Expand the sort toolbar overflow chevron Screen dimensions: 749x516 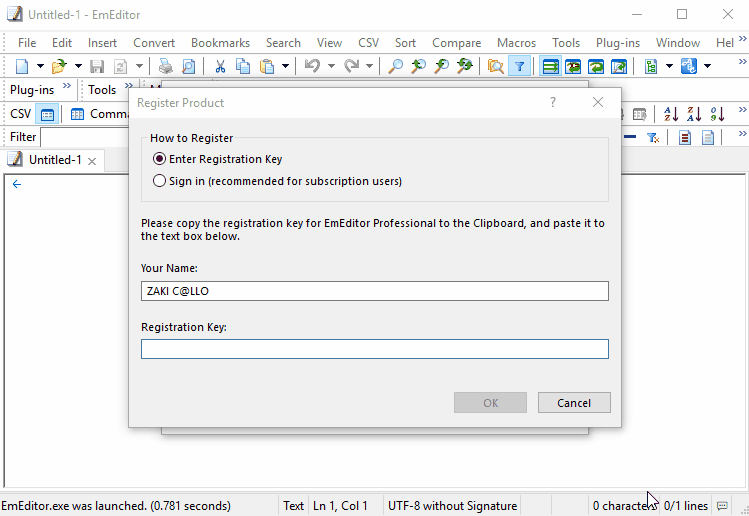click(742, 110)
